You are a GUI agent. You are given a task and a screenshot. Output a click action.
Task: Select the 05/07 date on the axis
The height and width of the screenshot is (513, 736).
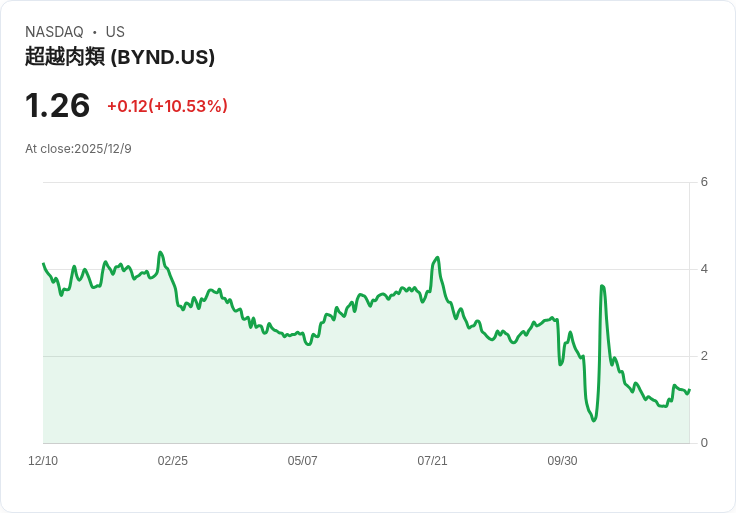click(302, 461)
